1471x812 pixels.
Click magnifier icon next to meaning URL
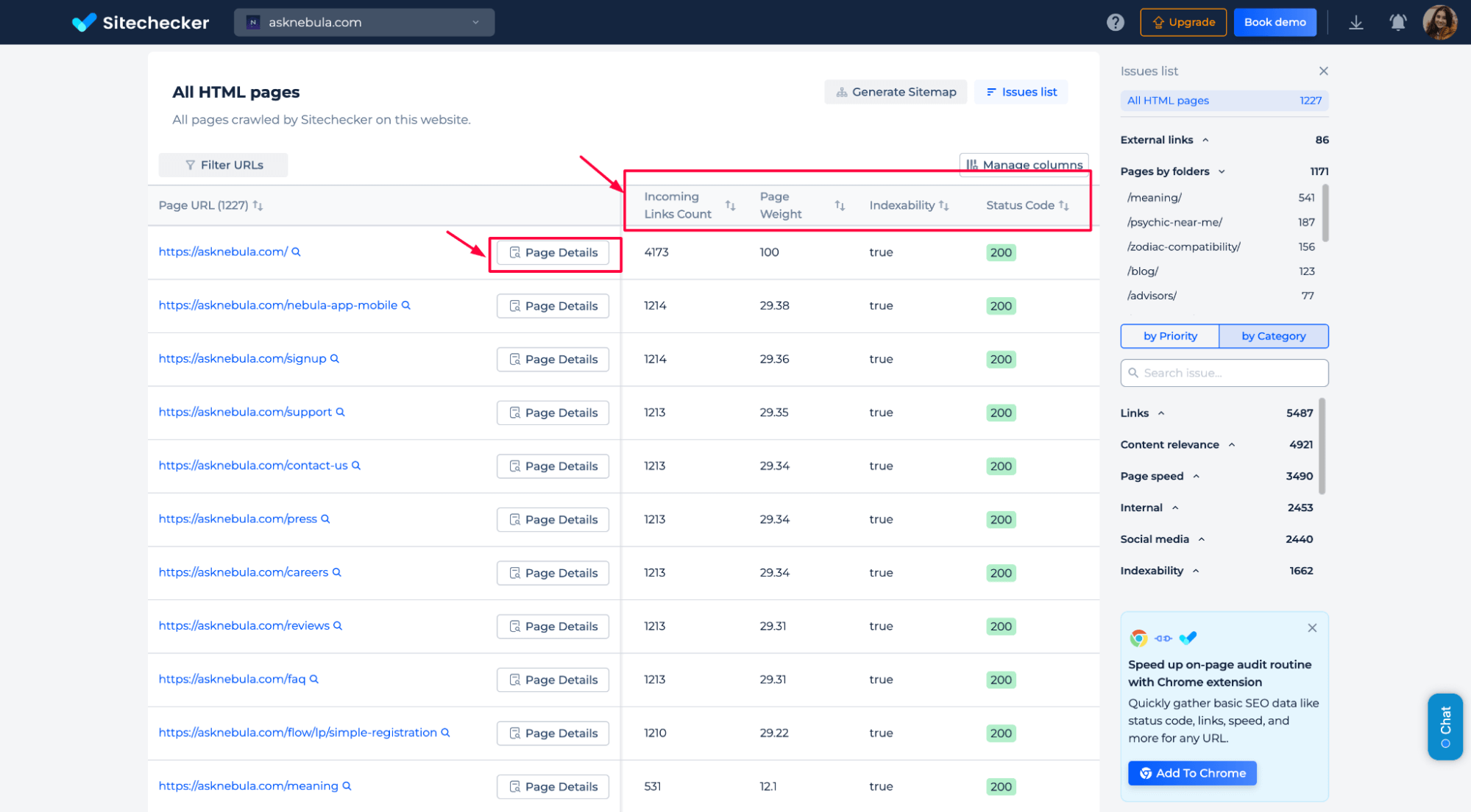pyautogui.click(x=347, y=786)
